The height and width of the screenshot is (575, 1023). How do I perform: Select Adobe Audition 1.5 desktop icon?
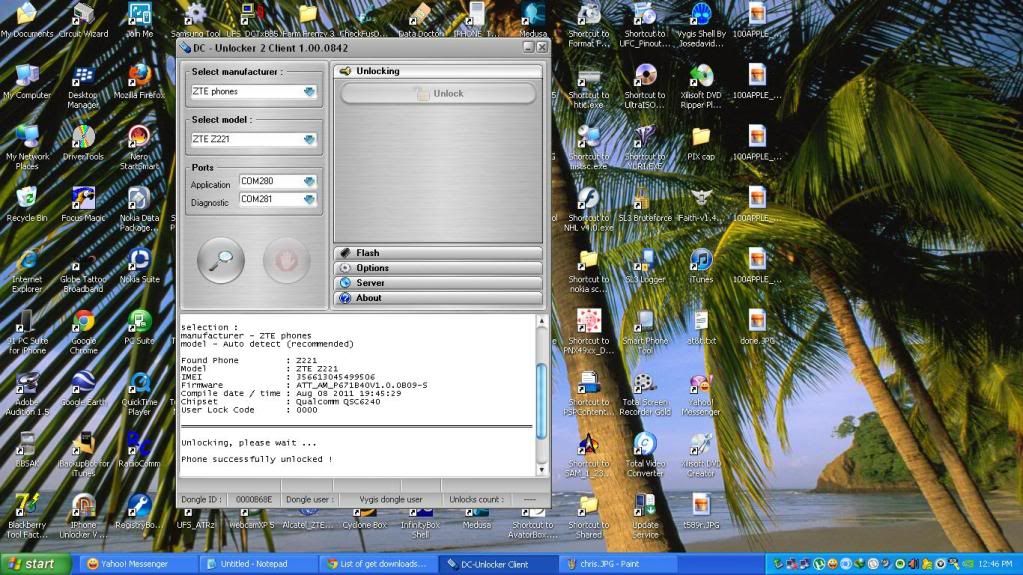point(27,394)
